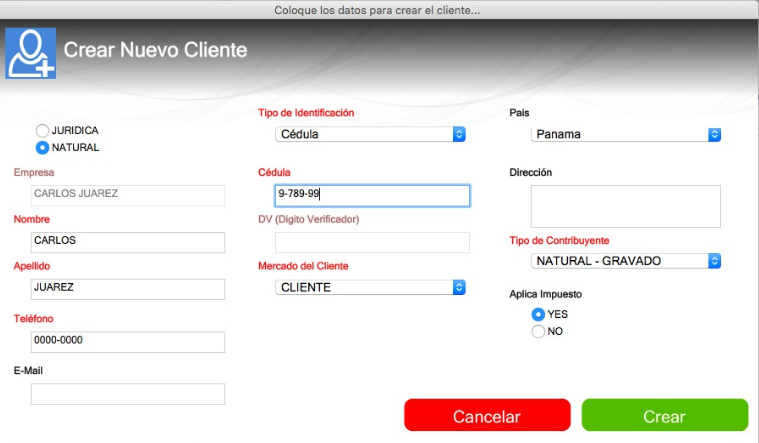Focus the Apellido field containing JUAREZ
This screenshot has width=759, height=443.
pyautogui.click(x=128, y=289)
